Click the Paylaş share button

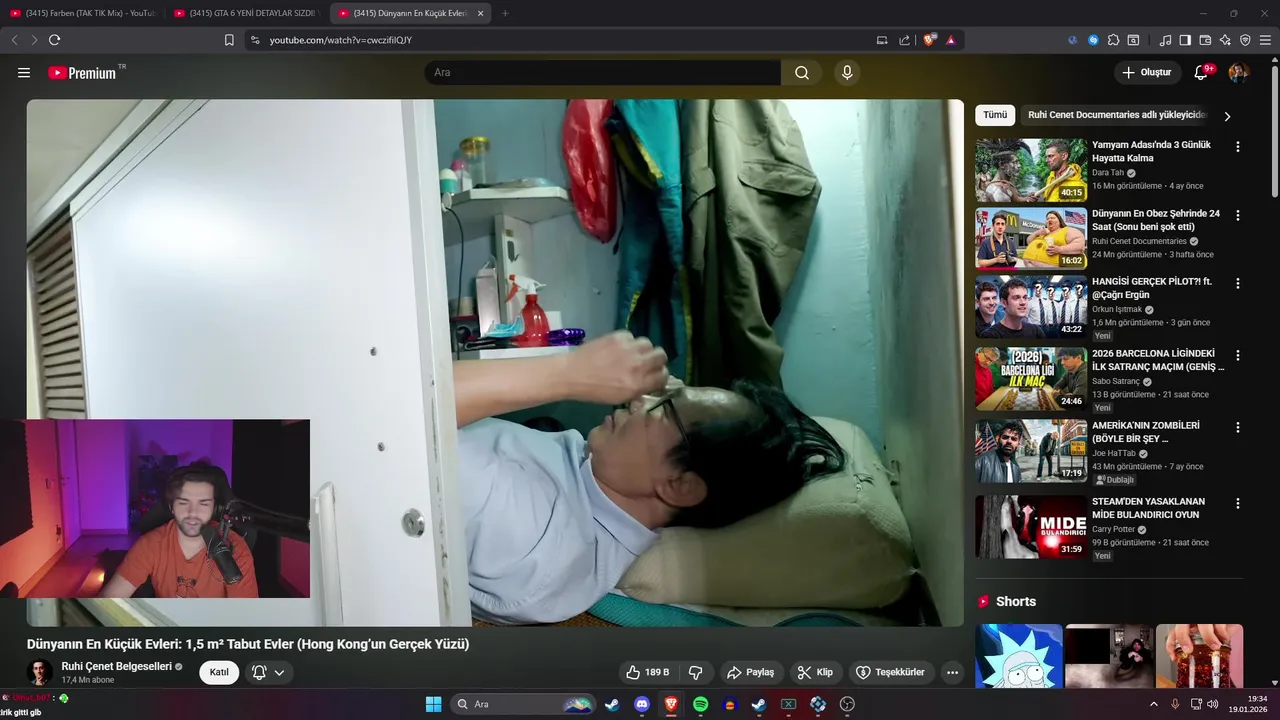click(x=750, y=672)
